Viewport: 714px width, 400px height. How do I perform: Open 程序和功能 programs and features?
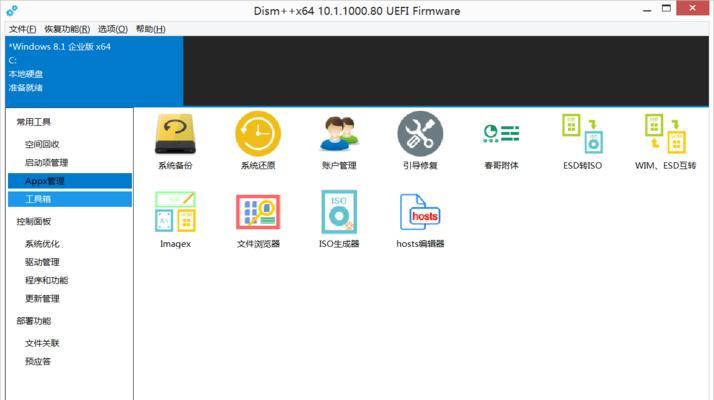(x=46, y=280)
